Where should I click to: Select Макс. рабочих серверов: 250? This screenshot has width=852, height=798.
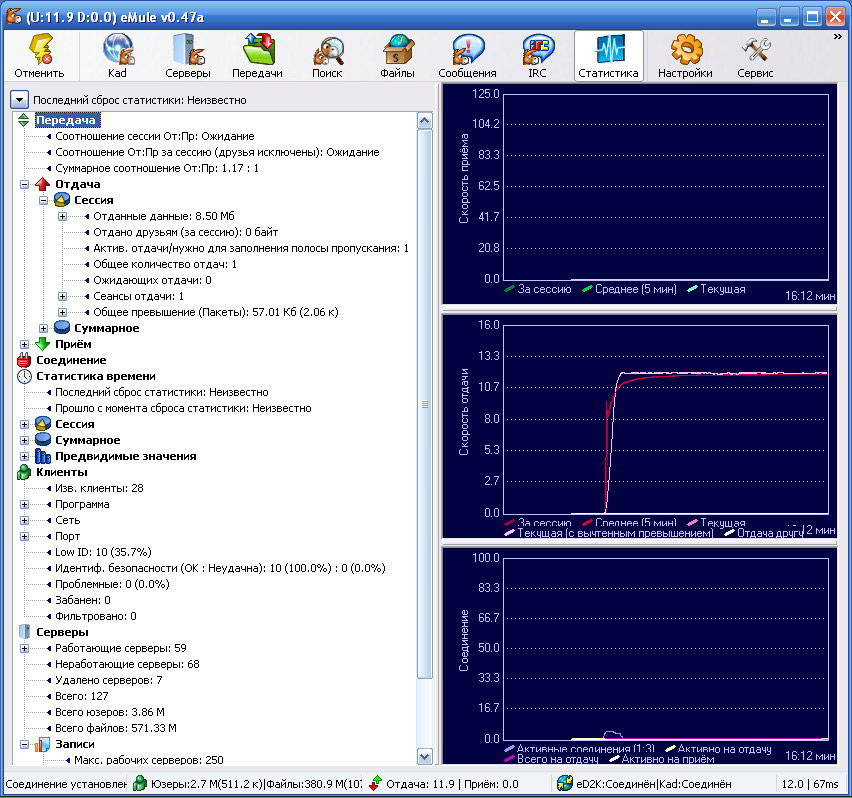point(148,760)
